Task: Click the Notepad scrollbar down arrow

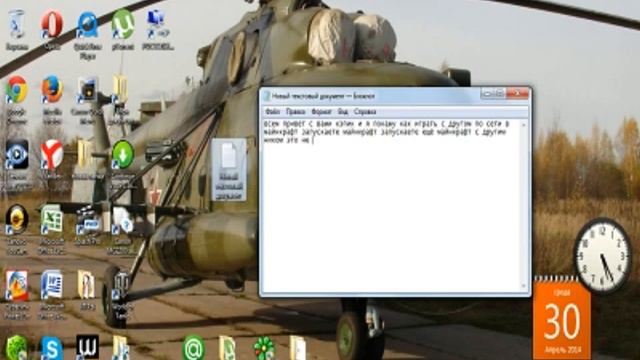Action: 524,287
